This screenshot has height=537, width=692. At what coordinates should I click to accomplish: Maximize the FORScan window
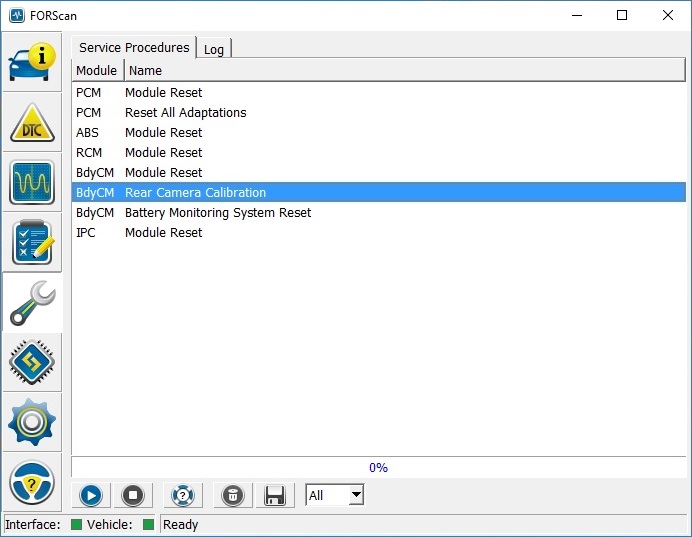tap(622, 15)
